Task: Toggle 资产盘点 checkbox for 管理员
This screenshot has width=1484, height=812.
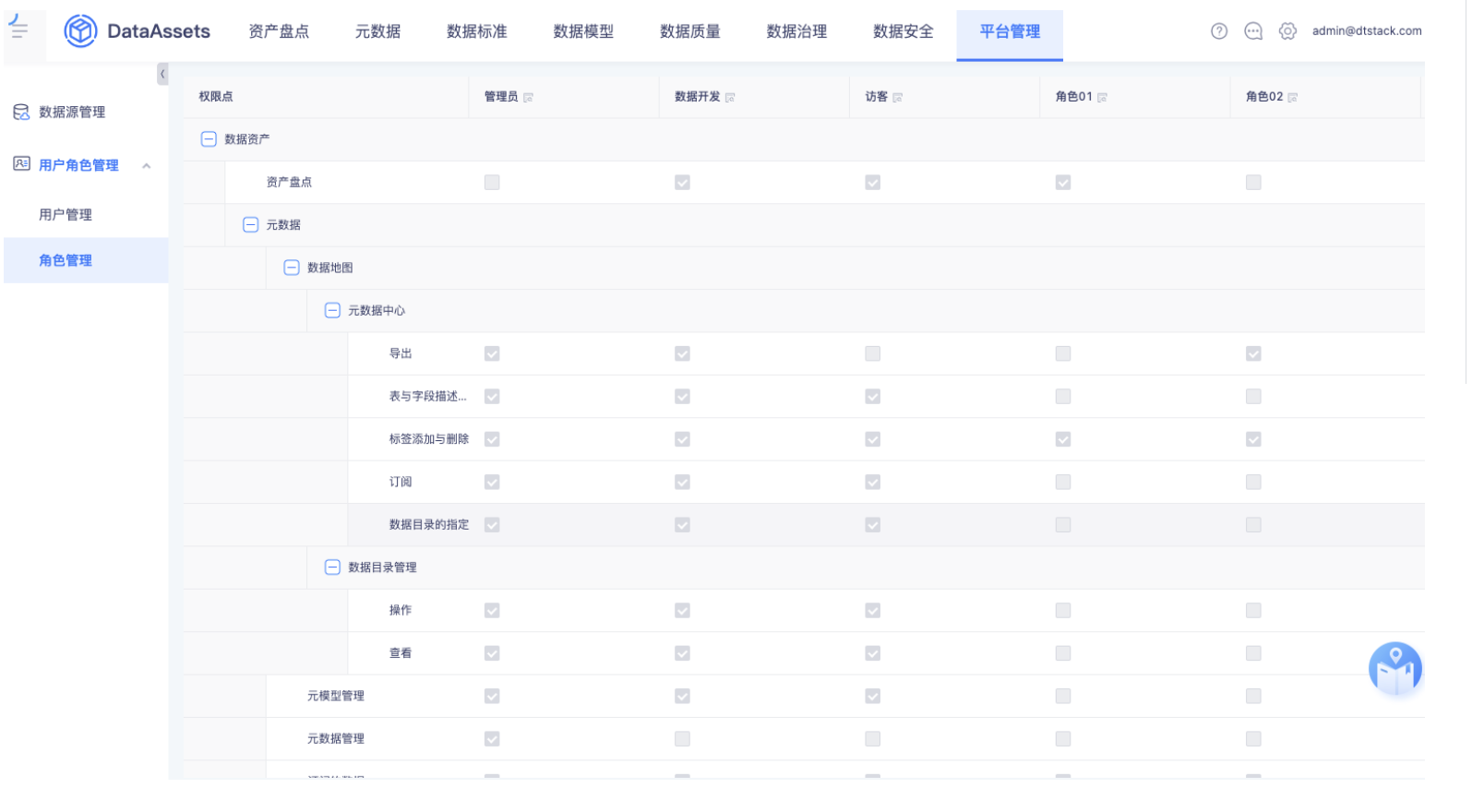Action: [492, 183]
